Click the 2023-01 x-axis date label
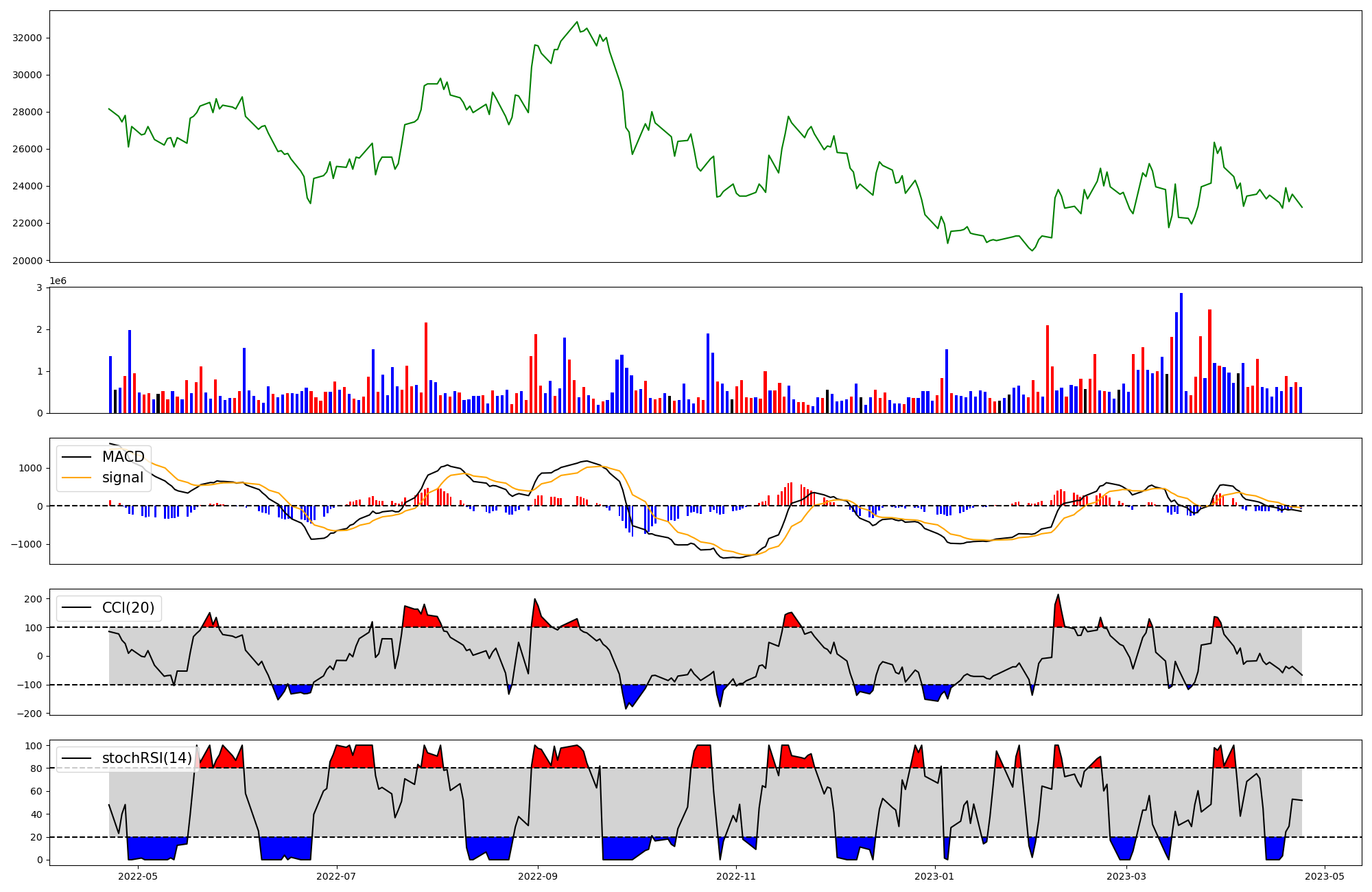1372x892 pixels. tap(935, 876)
